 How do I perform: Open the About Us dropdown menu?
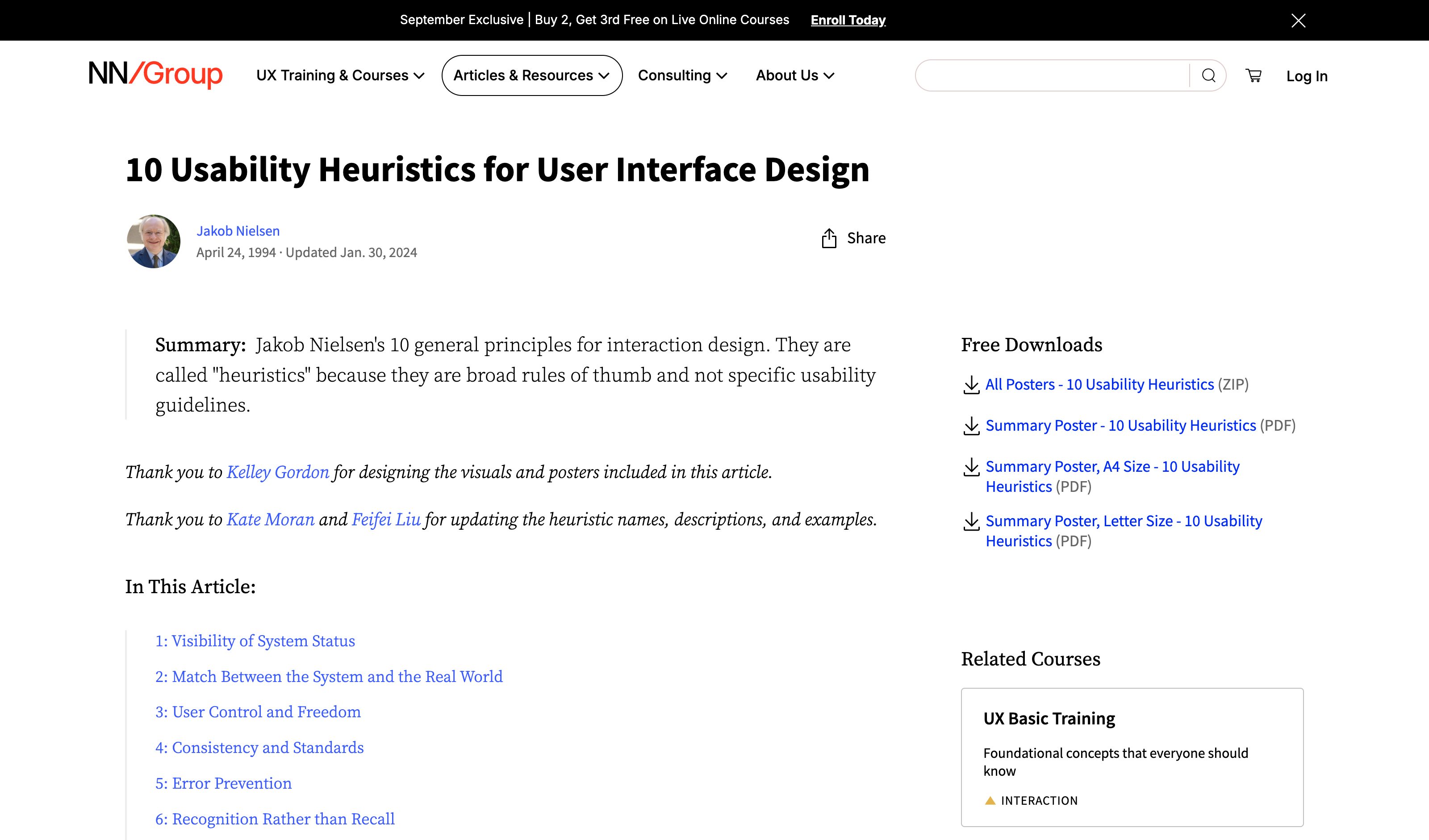point(795,75)
